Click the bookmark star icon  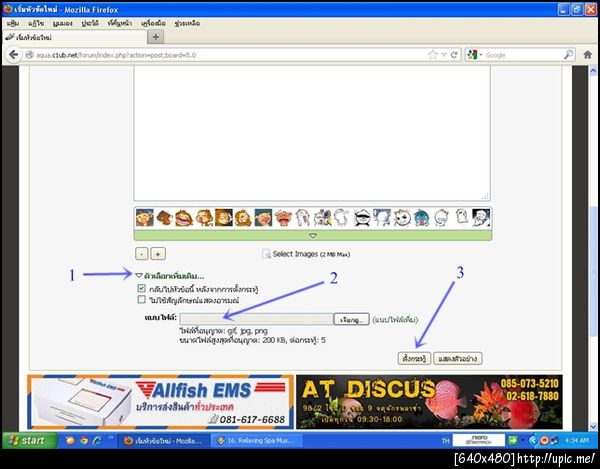click(x=433, y=55)
